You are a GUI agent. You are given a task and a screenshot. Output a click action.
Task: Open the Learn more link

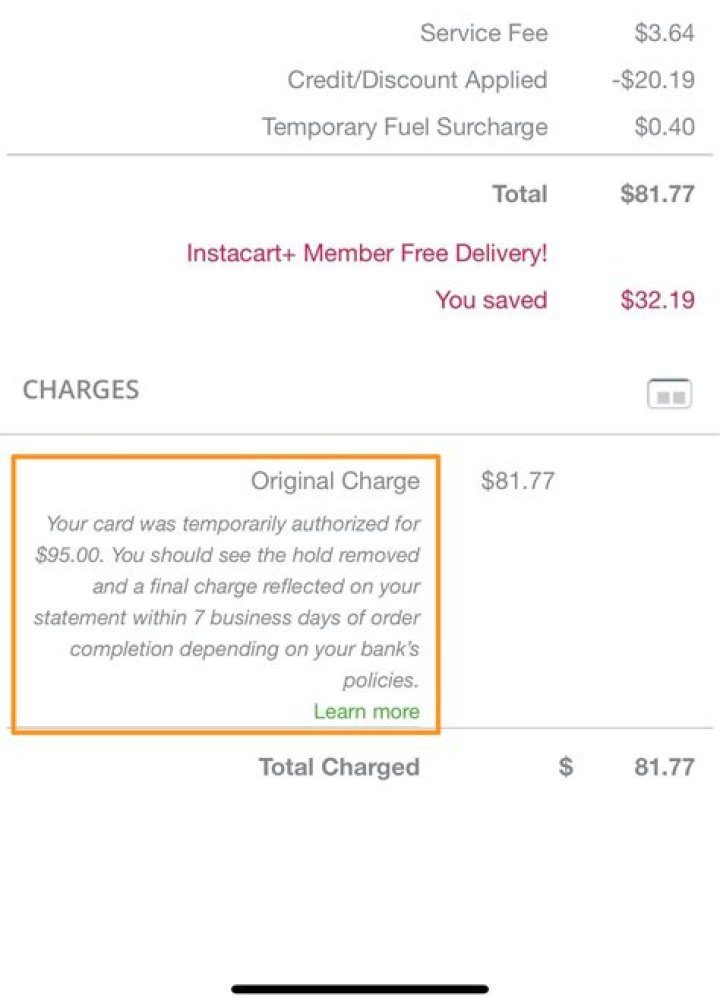366,712
